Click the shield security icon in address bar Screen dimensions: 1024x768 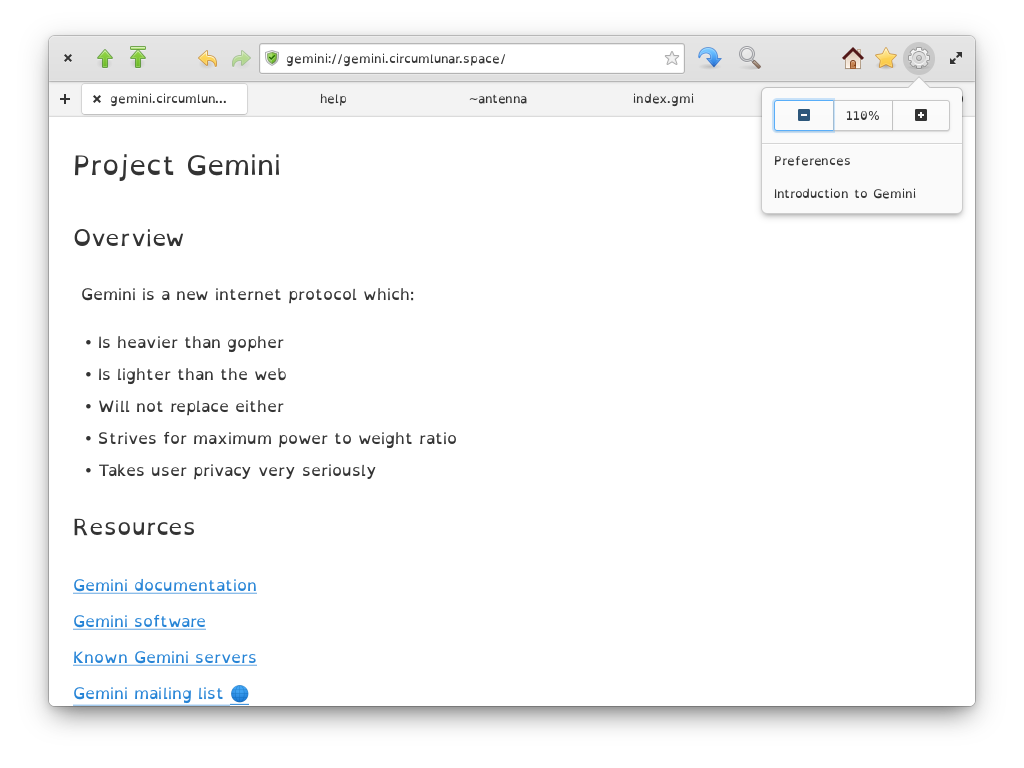pyautogui.click(x=272, y=58)
